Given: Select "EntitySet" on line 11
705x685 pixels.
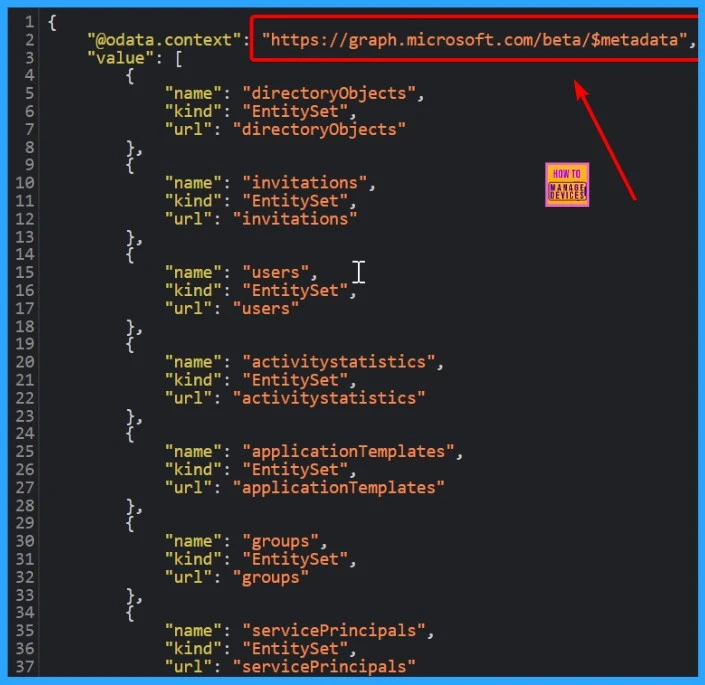Looking at the screenshot, I should (x=295, y=201).
